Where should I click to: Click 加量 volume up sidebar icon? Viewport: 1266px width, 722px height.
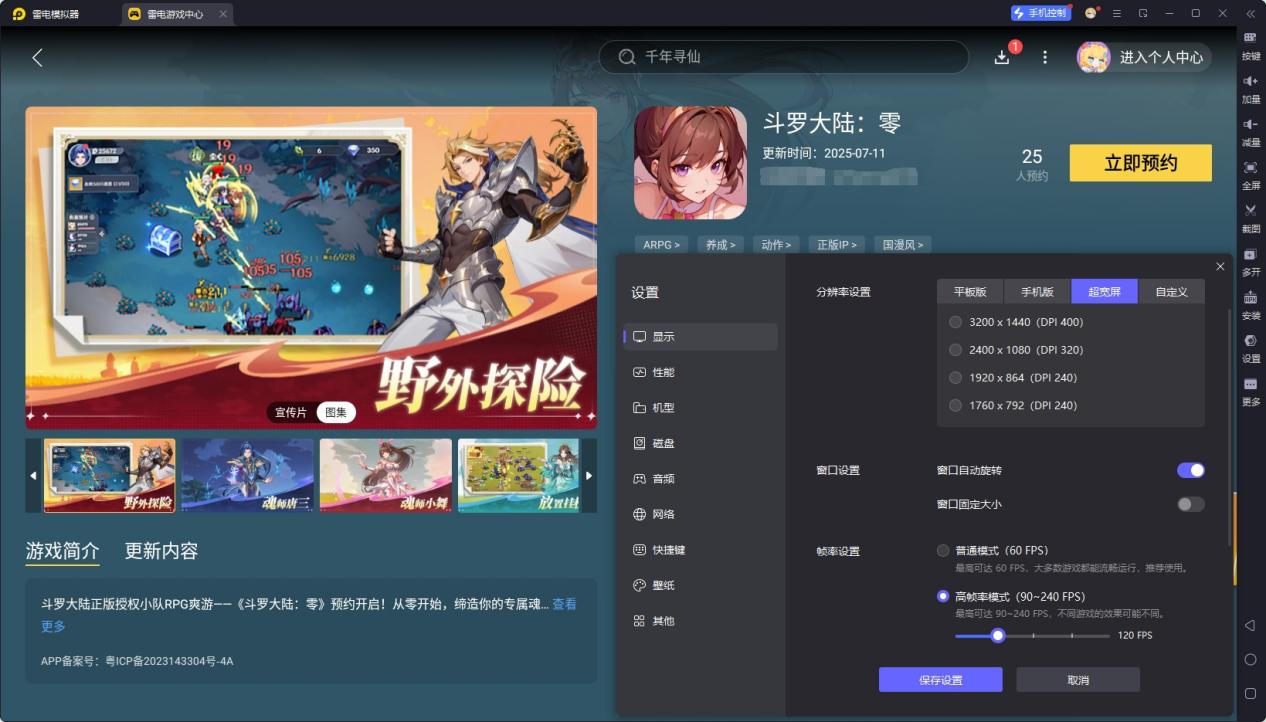pyautogui.click(x=1250, y=88)
